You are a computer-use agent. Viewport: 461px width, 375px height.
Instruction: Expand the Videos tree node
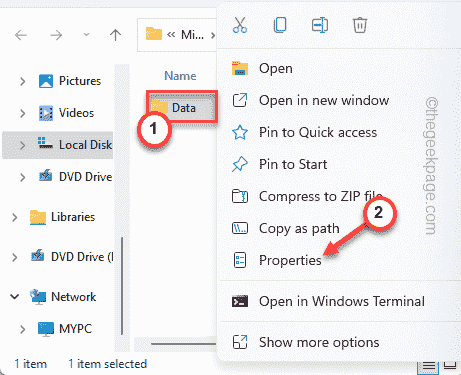click(22, 113)
